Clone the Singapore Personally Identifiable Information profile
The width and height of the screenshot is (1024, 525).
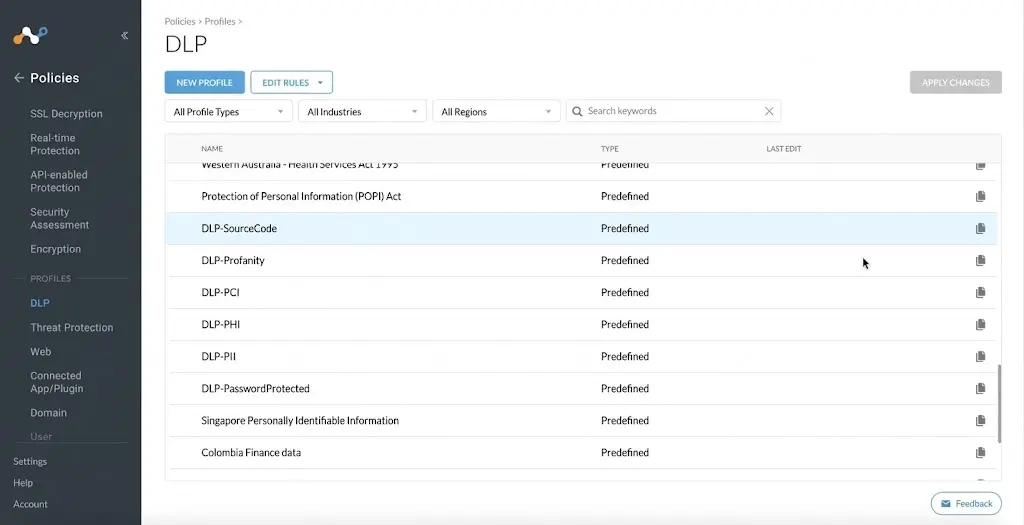coord(980,421)
